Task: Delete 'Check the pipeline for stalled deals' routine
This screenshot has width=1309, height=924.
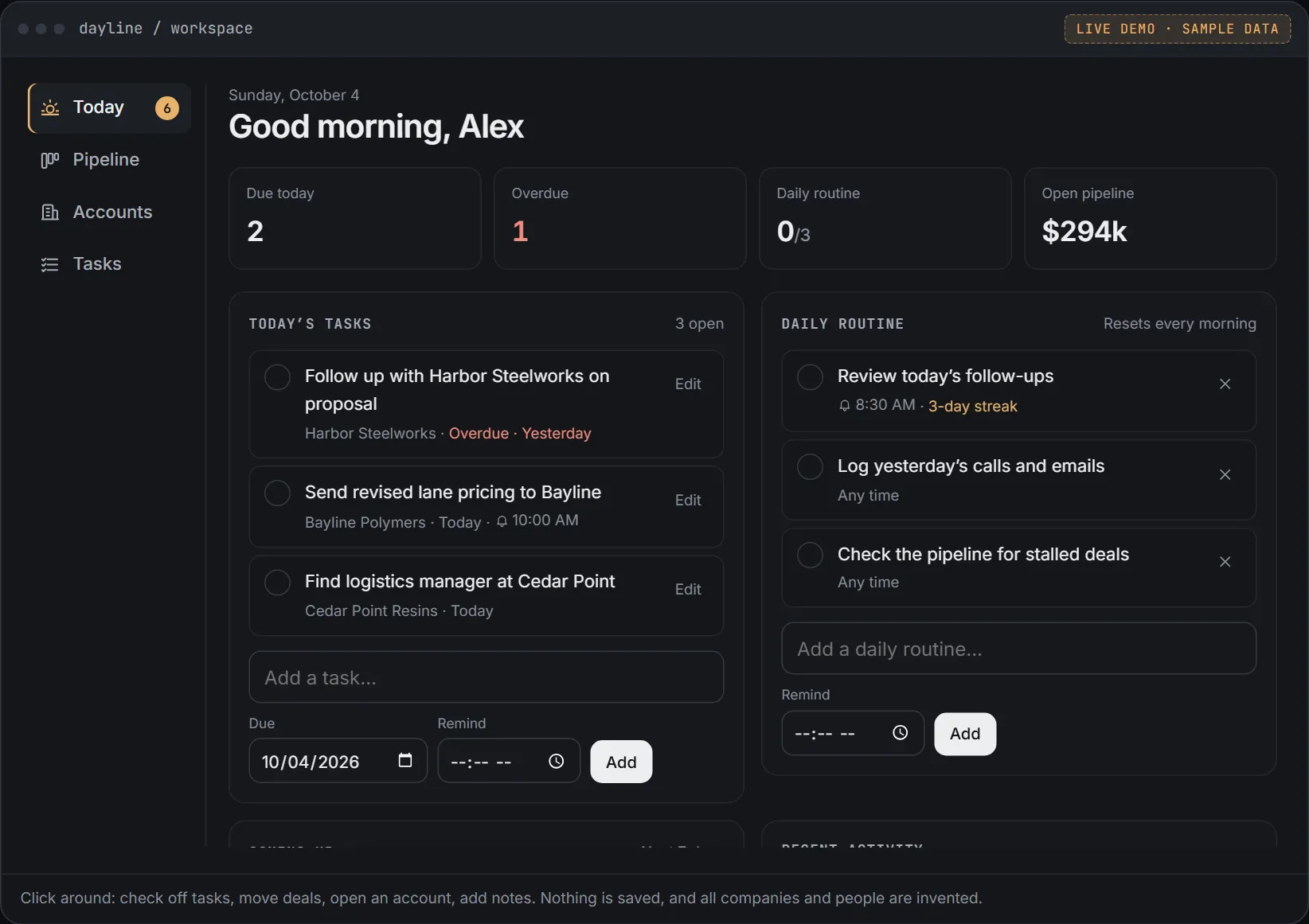Action: click(1225, 562)
